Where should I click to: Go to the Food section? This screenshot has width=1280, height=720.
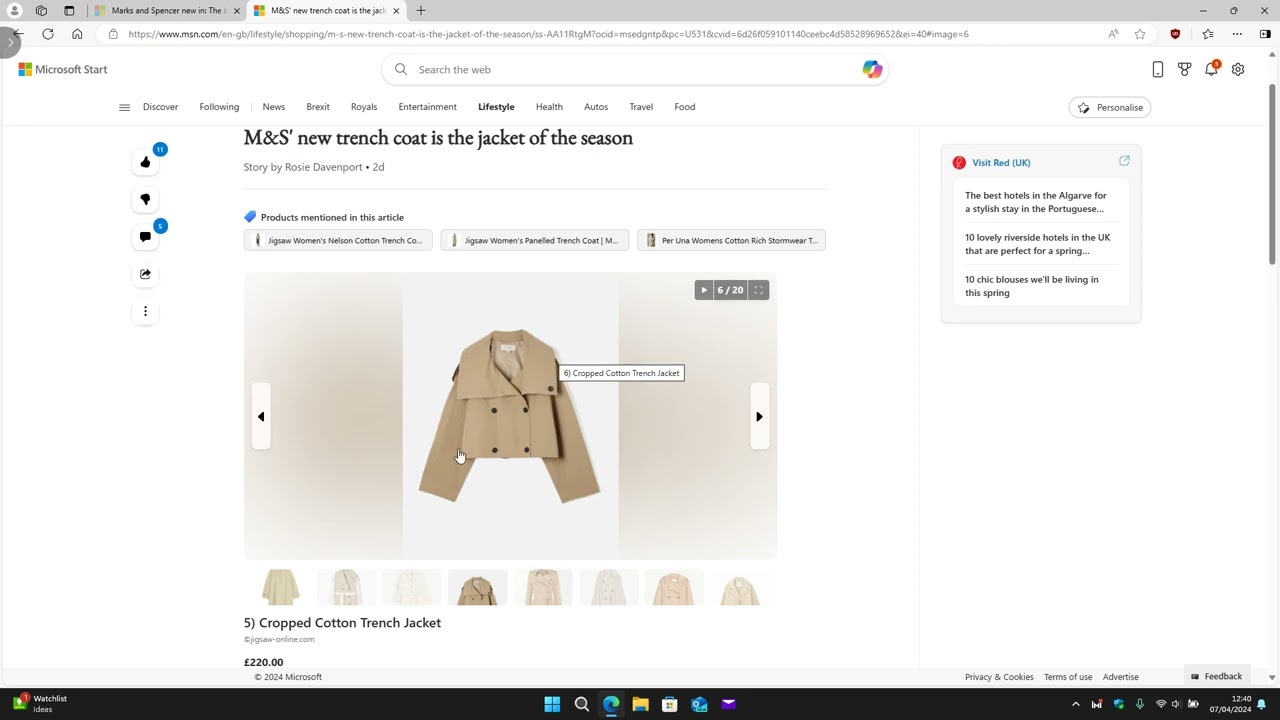click(x=685, y=107)
